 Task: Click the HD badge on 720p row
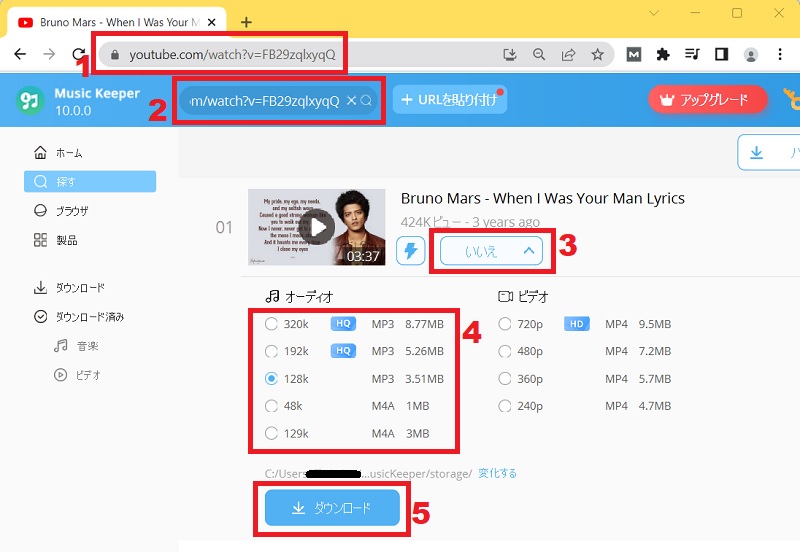point(577,323)
